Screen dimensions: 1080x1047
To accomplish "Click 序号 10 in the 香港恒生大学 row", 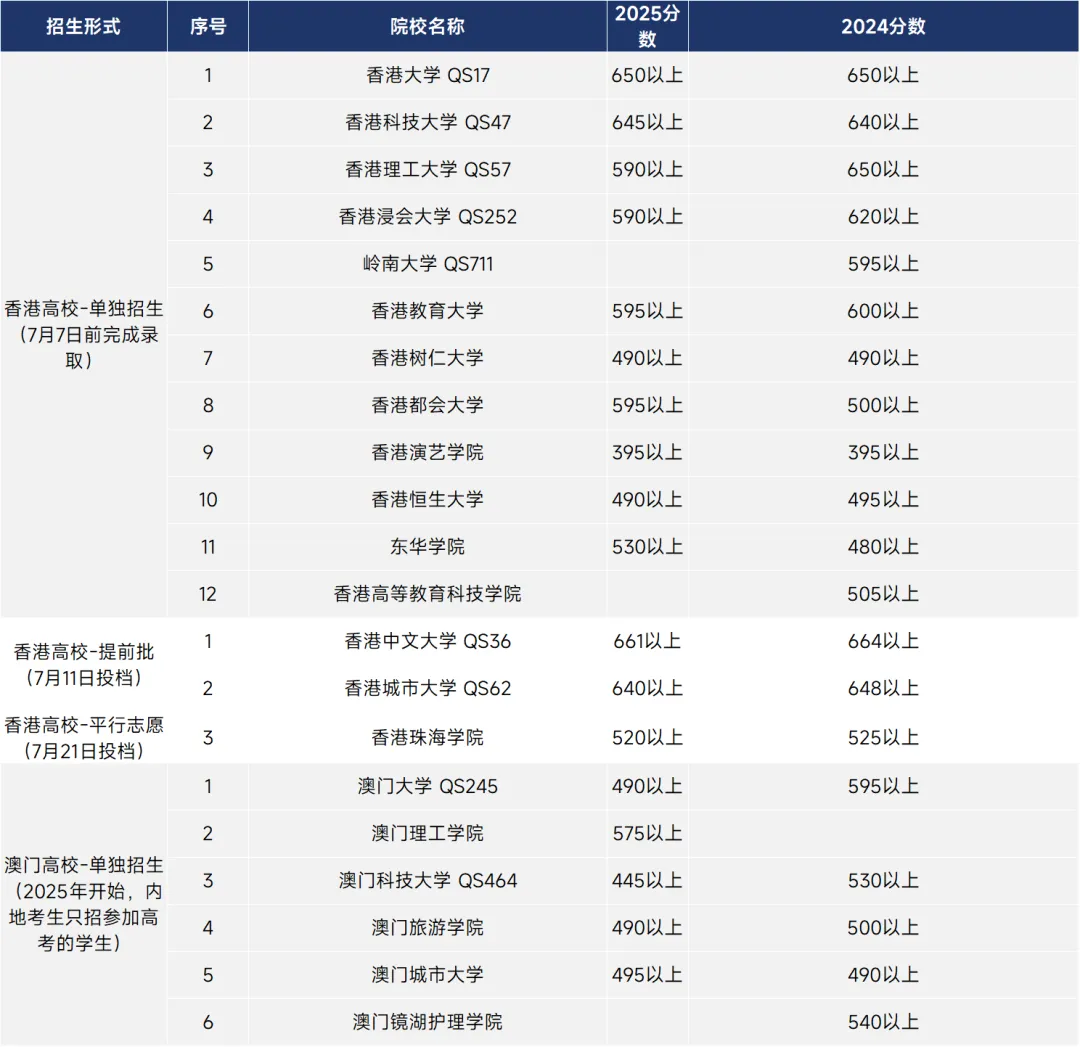I will [208, 500].
